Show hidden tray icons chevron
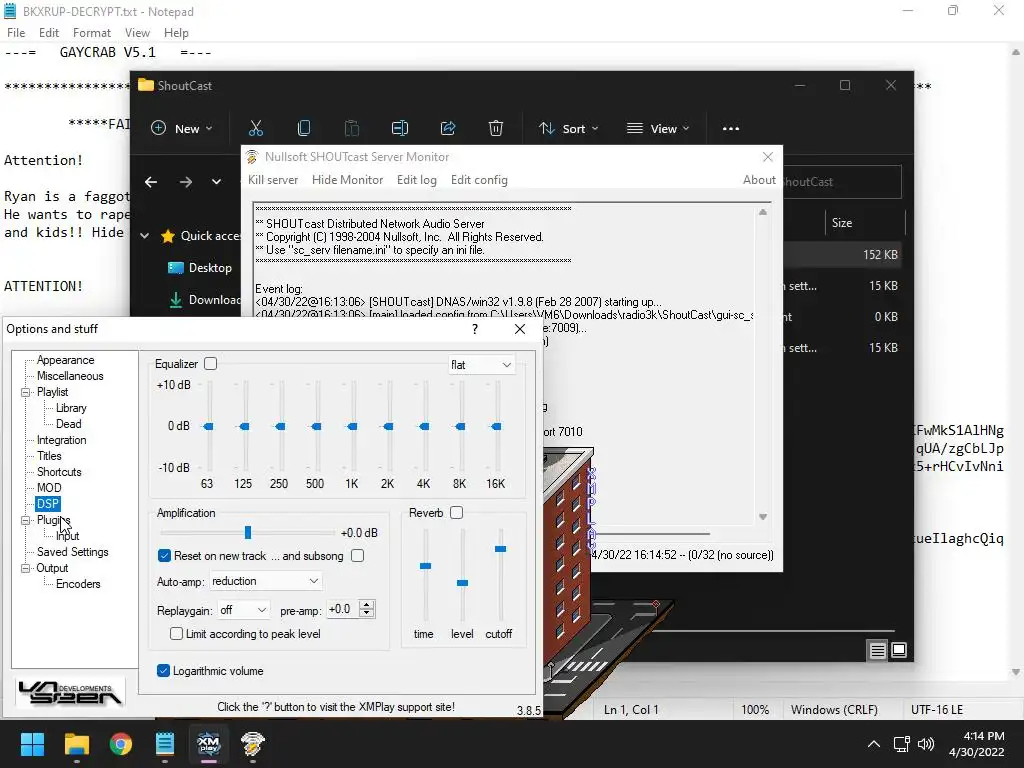 click(x=874, y=744)
